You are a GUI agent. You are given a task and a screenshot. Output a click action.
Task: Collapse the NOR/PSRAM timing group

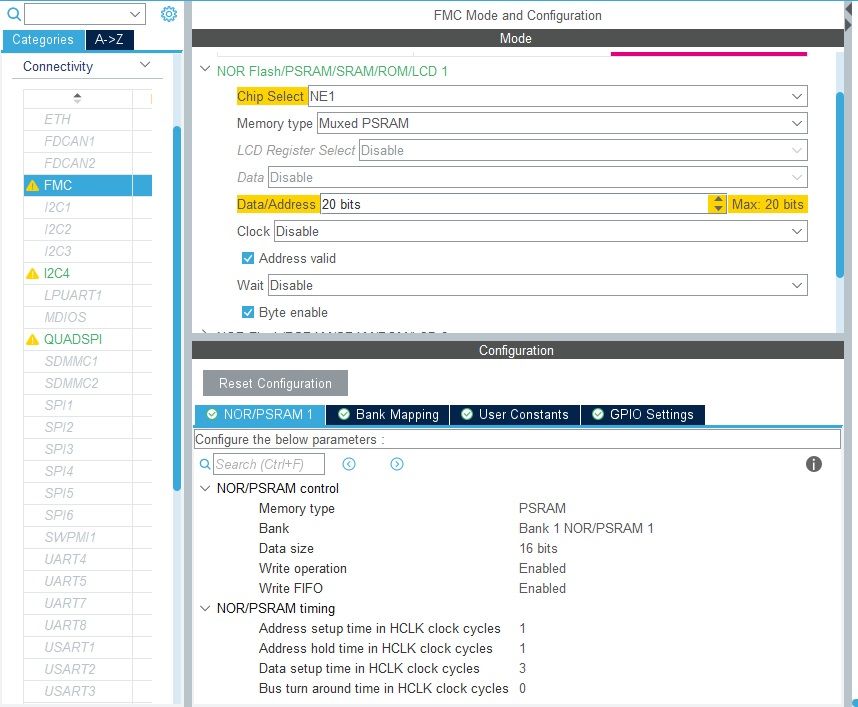pyautogui.click(x=205, y=608)
